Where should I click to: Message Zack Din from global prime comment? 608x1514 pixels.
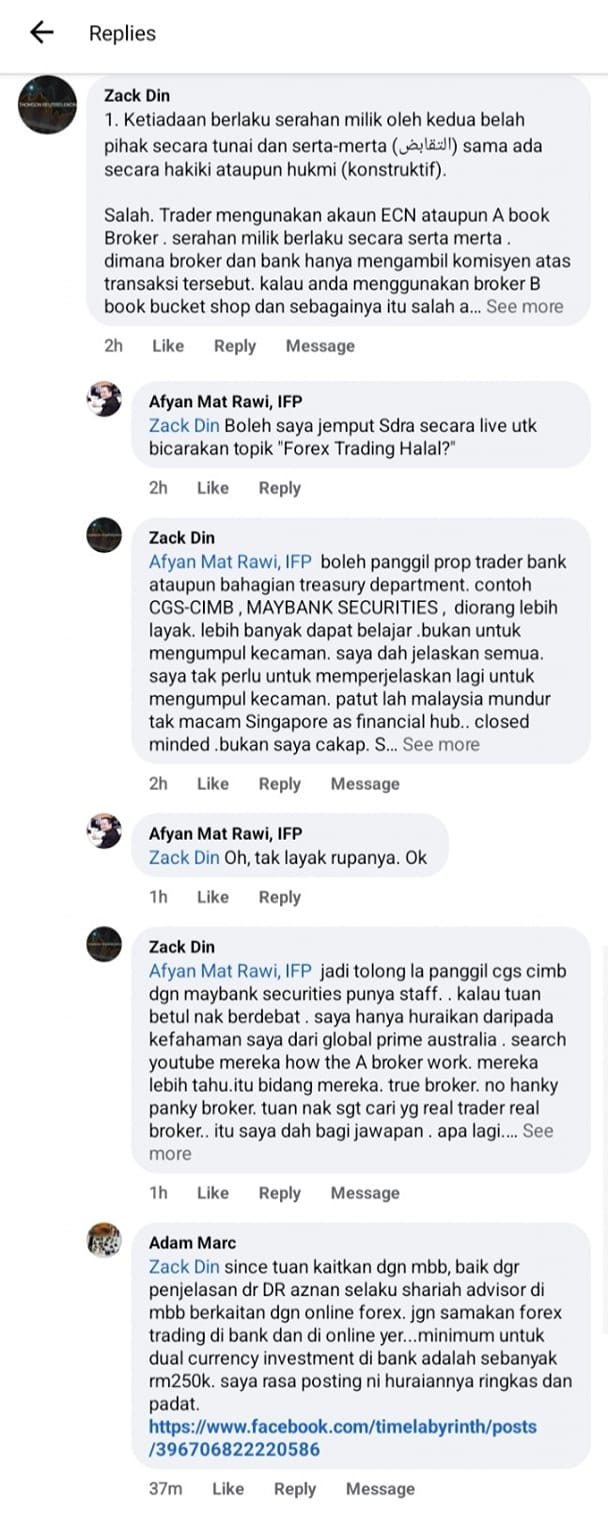[365, 1193]
